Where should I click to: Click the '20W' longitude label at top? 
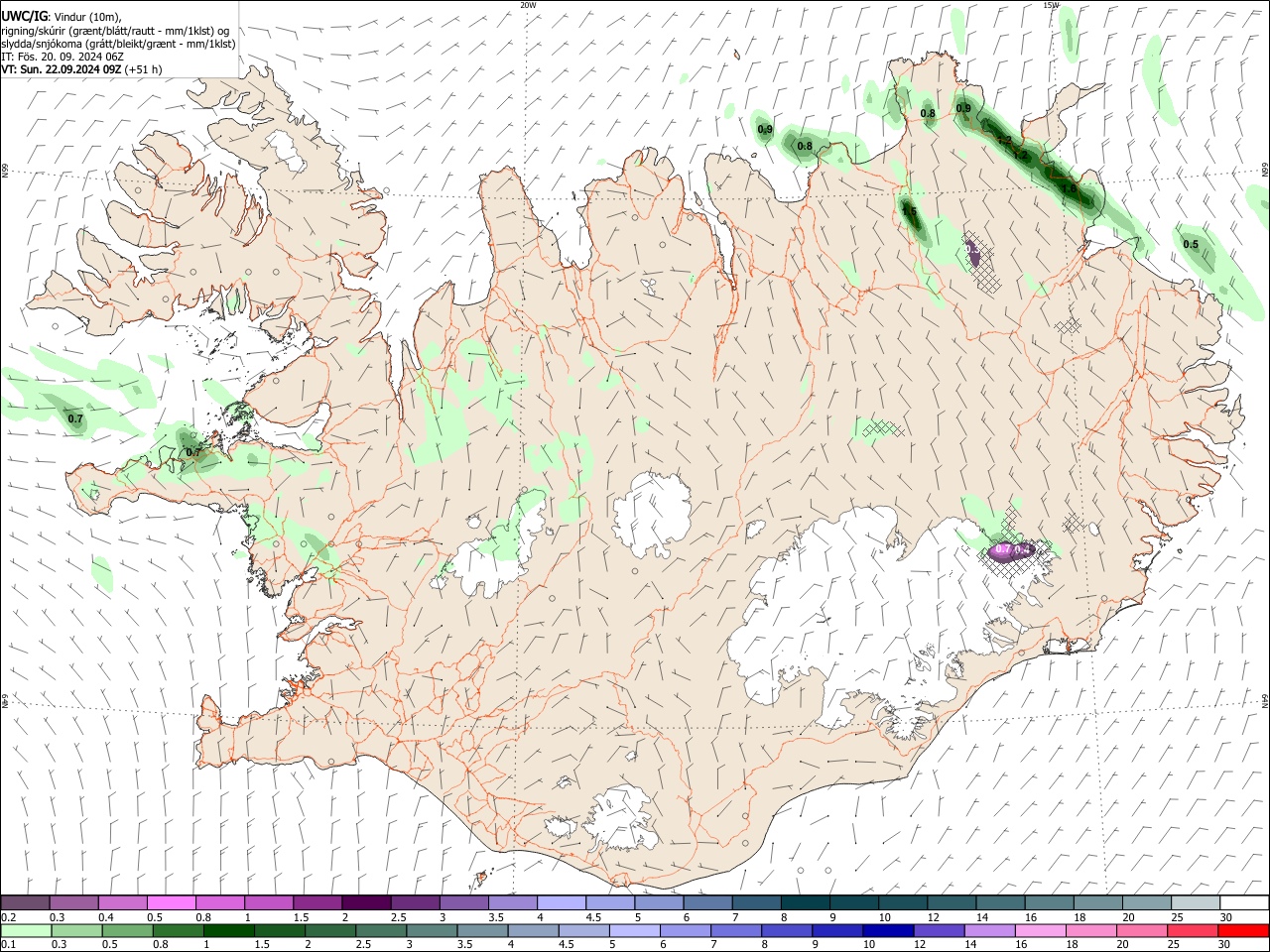(528, 5)
